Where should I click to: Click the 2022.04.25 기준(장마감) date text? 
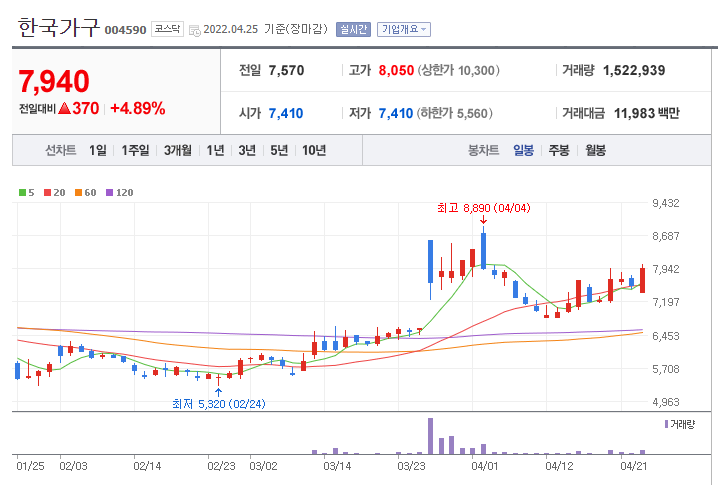266,29
